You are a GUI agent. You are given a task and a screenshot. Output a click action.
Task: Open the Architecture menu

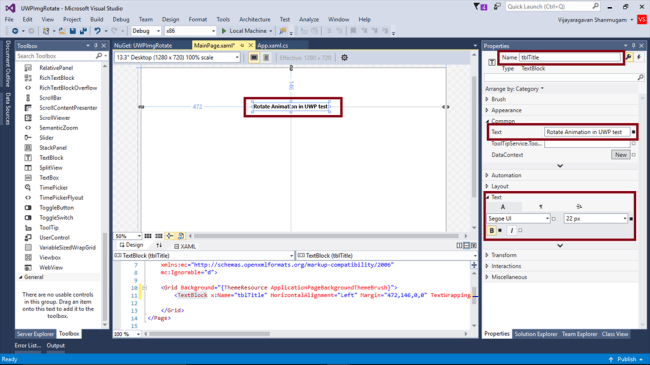255,19
